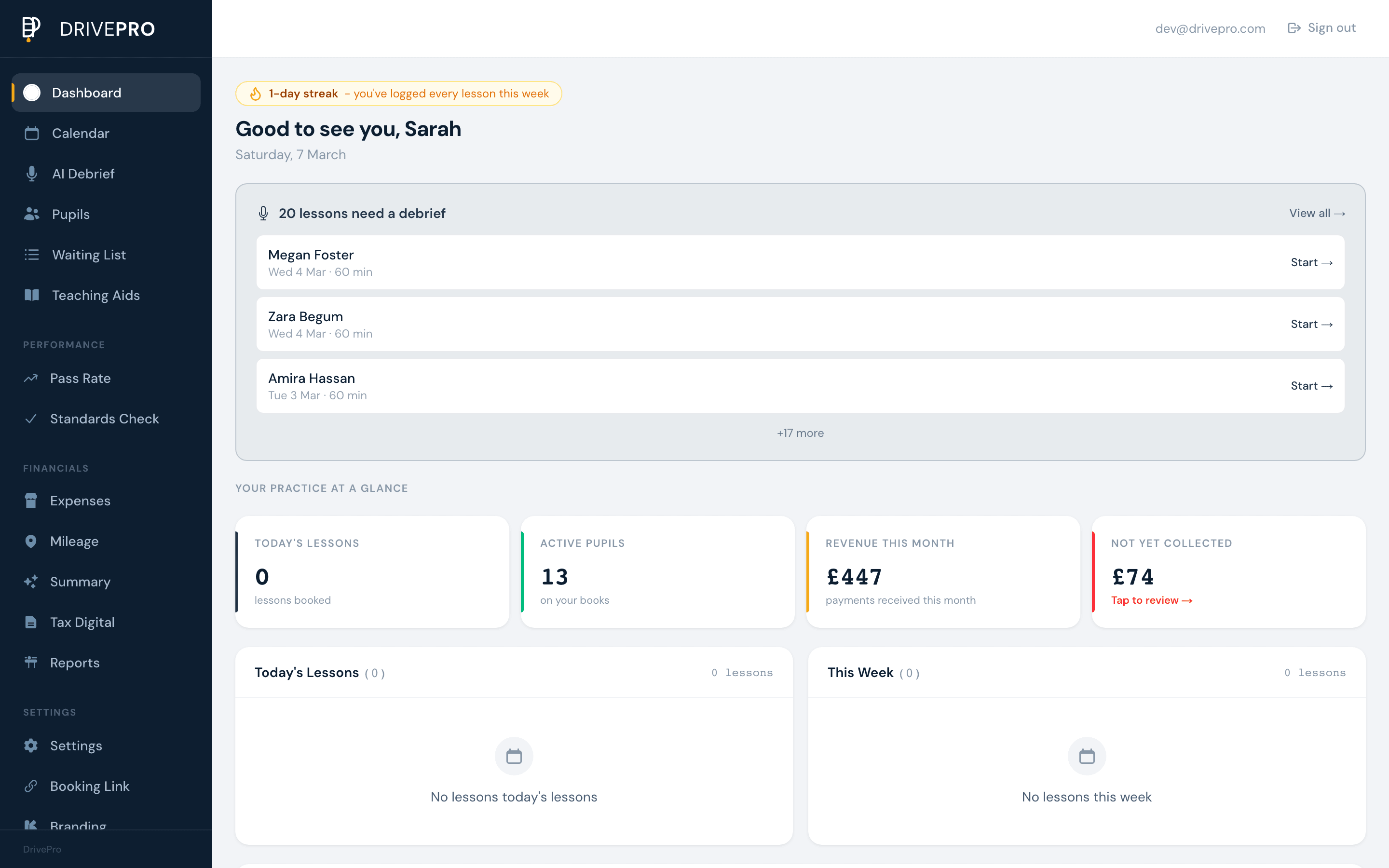Open Pass Rate using the trend icon
Screen dimensions: 1389x868
(x=32, y=378)
